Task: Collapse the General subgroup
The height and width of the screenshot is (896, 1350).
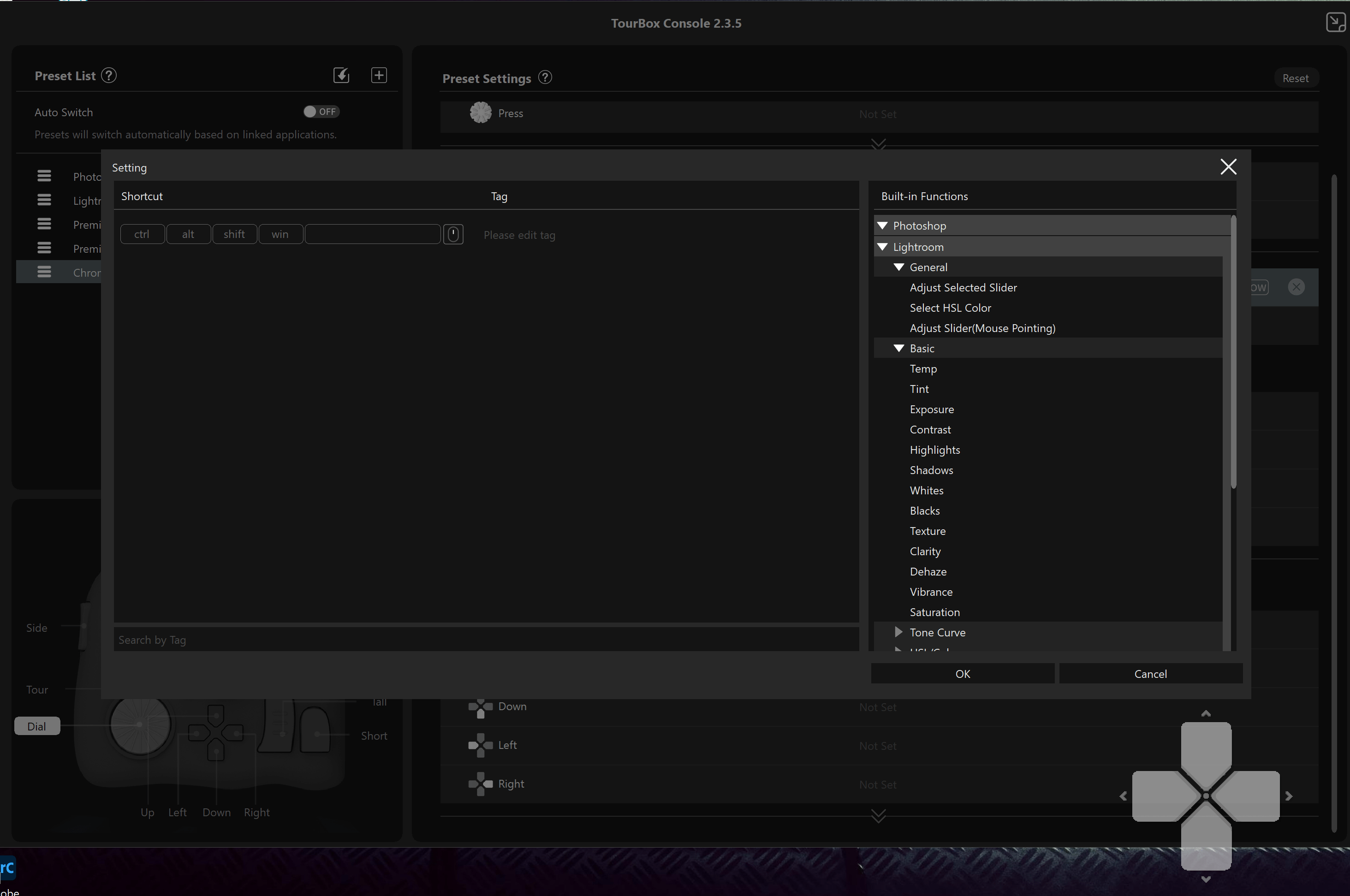Action: [x=899, y=267]
